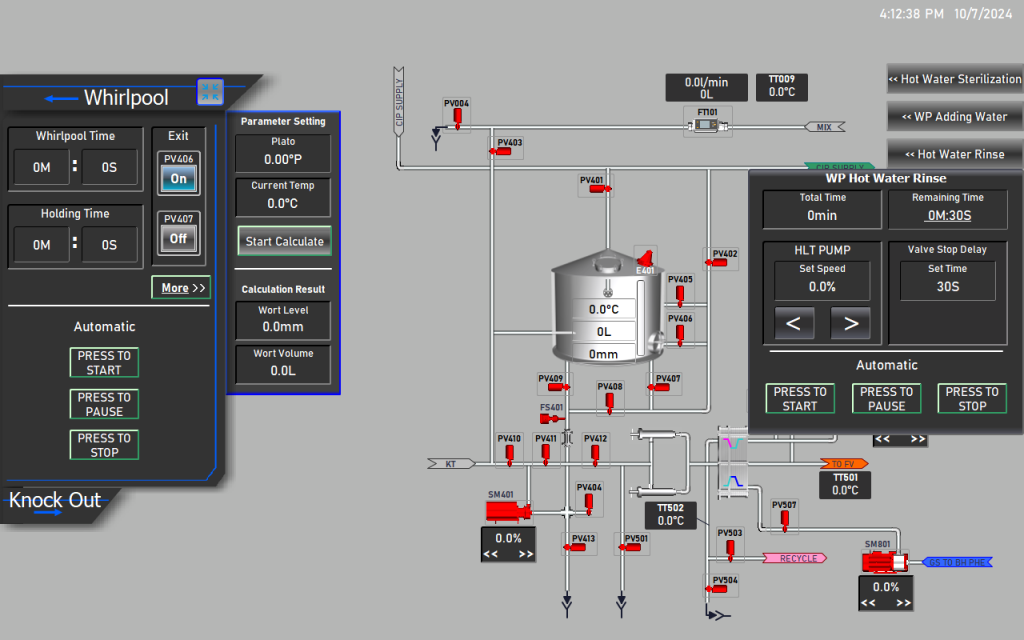1024x640 pixels.
Task: Click the PV412 valve icon
Action: 595,455
